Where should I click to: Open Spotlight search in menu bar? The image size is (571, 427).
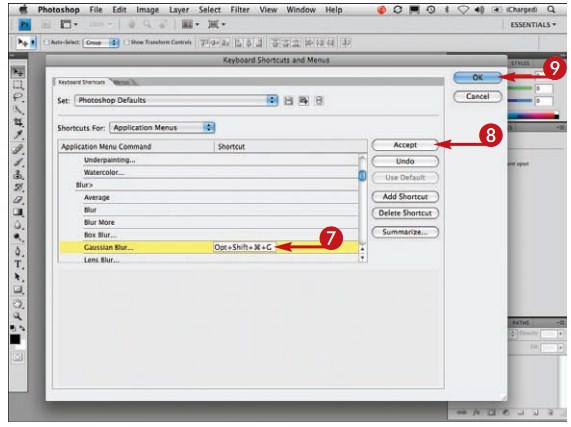[x=551, y=9]
